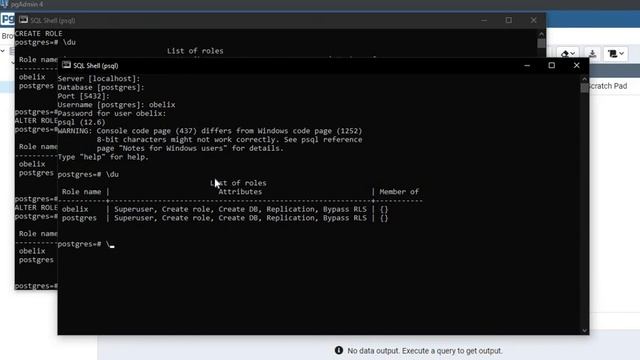Screen dimensions: 640x360
Task: Click front shell scrollbar up arrow
Action: coord(584,79)
